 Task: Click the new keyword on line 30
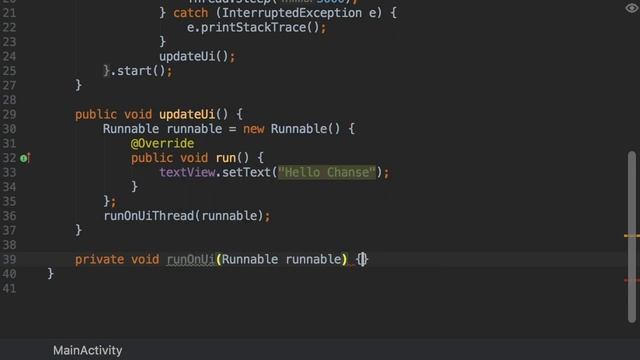(x=253, y=129)
